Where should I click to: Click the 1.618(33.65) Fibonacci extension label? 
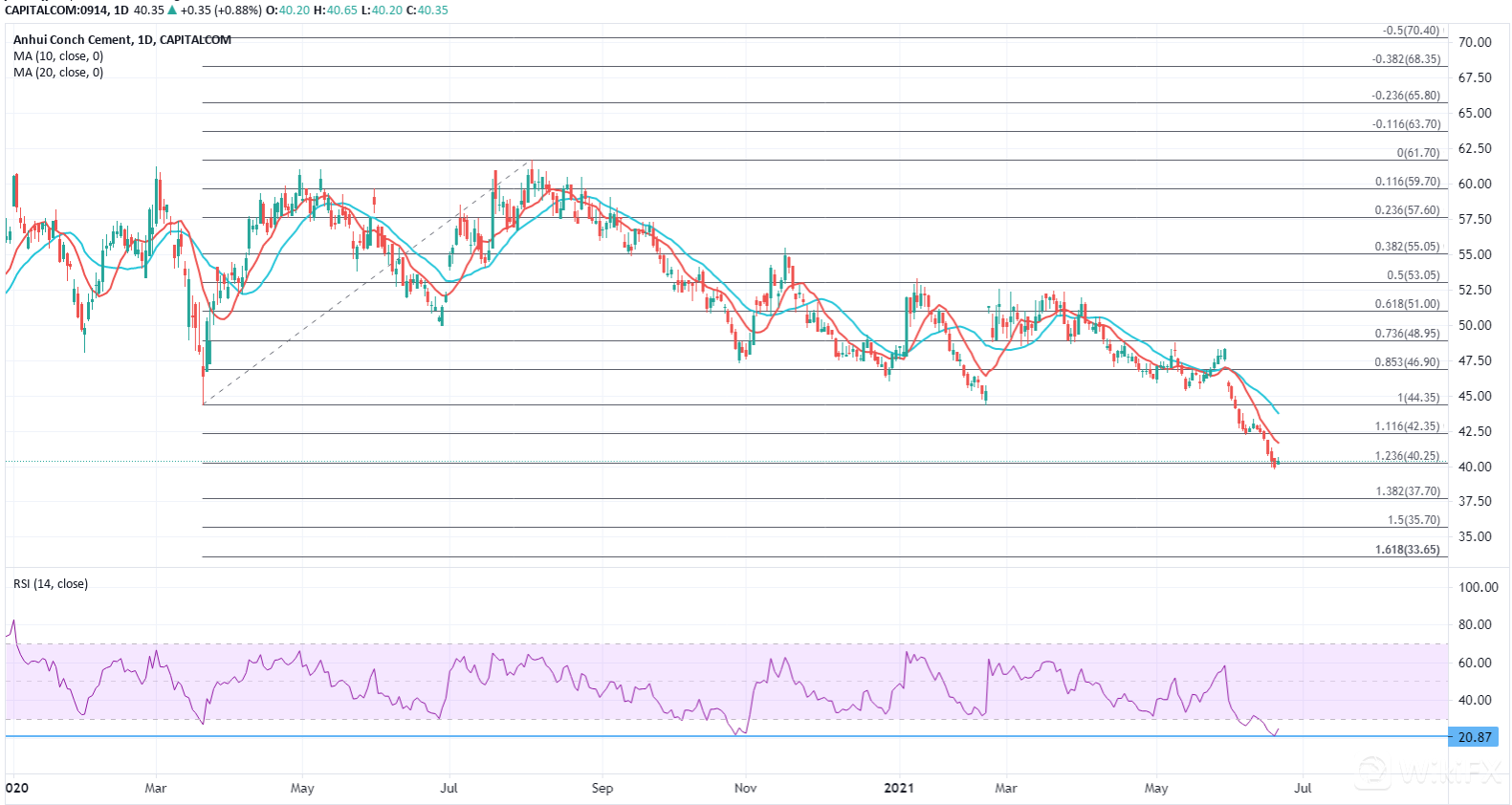coord(1407,550)
